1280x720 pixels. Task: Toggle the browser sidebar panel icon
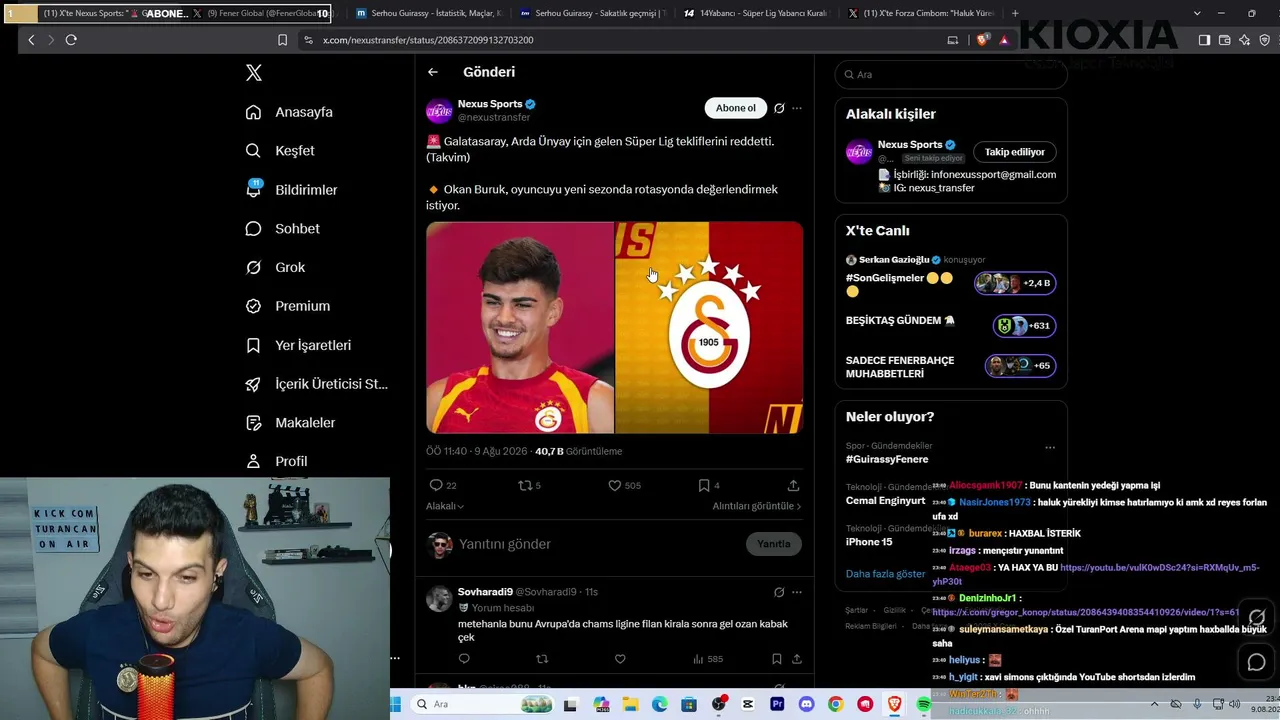pyautogui.click(x=1204, y=40)
